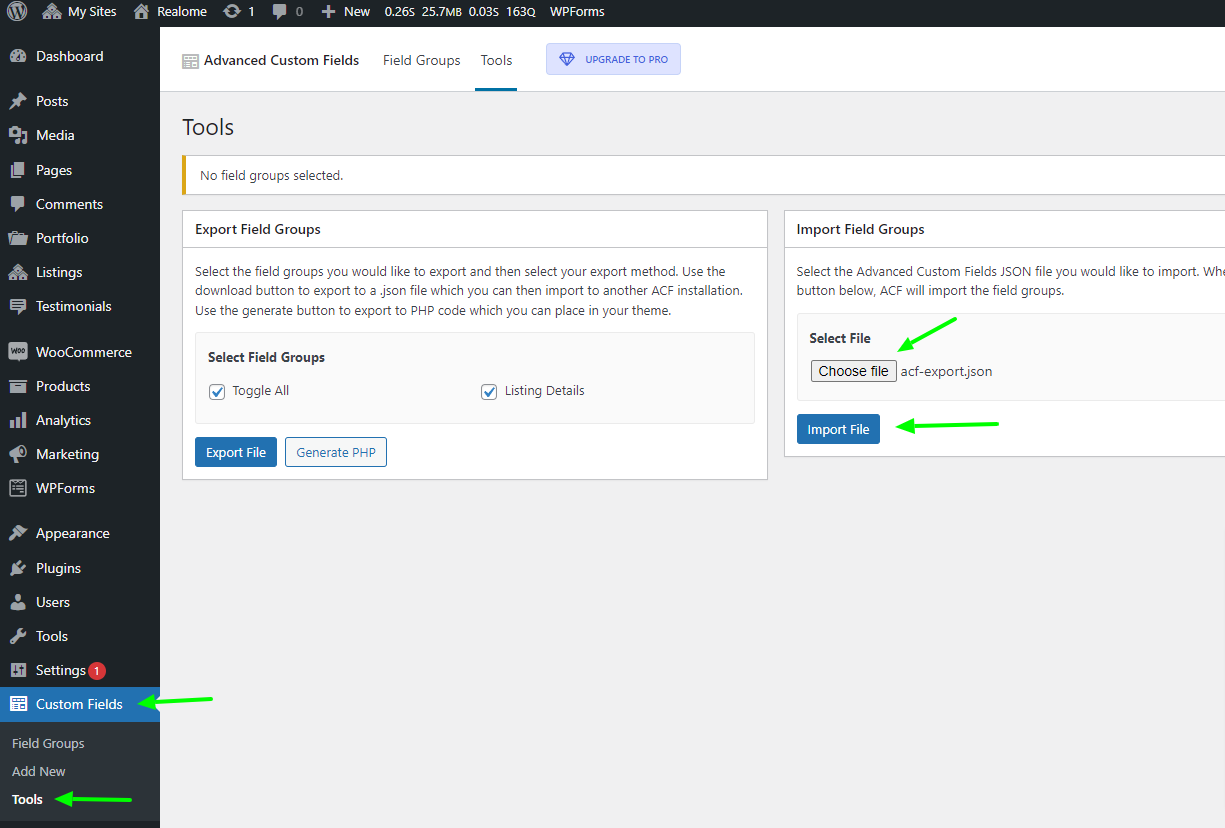Expand the Settings menu in sidebar

[x=60, y=670]
